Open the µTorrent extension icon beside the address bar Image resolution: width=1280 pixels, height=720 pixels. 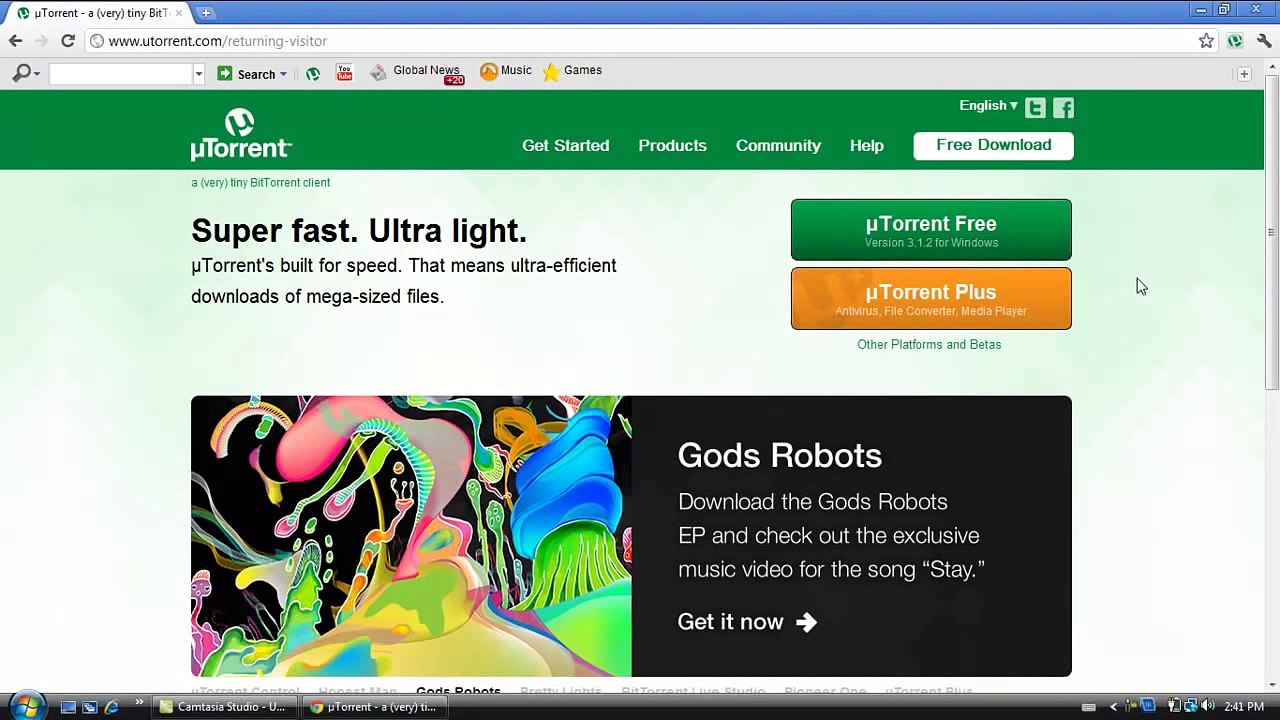click(x=1235, y=41)
